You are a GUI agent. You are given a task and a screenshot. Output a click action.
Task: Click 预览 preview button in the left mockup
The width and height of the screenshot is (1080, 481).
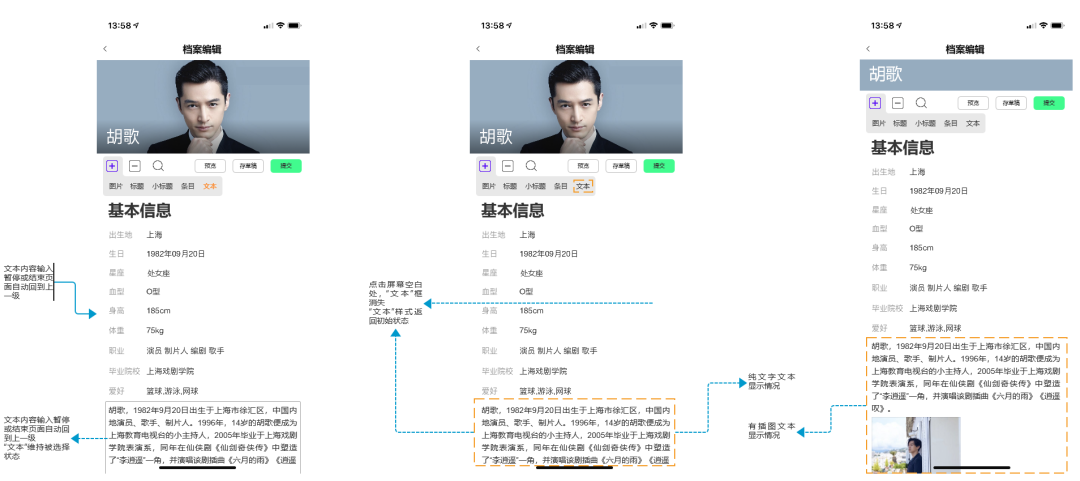210,166
